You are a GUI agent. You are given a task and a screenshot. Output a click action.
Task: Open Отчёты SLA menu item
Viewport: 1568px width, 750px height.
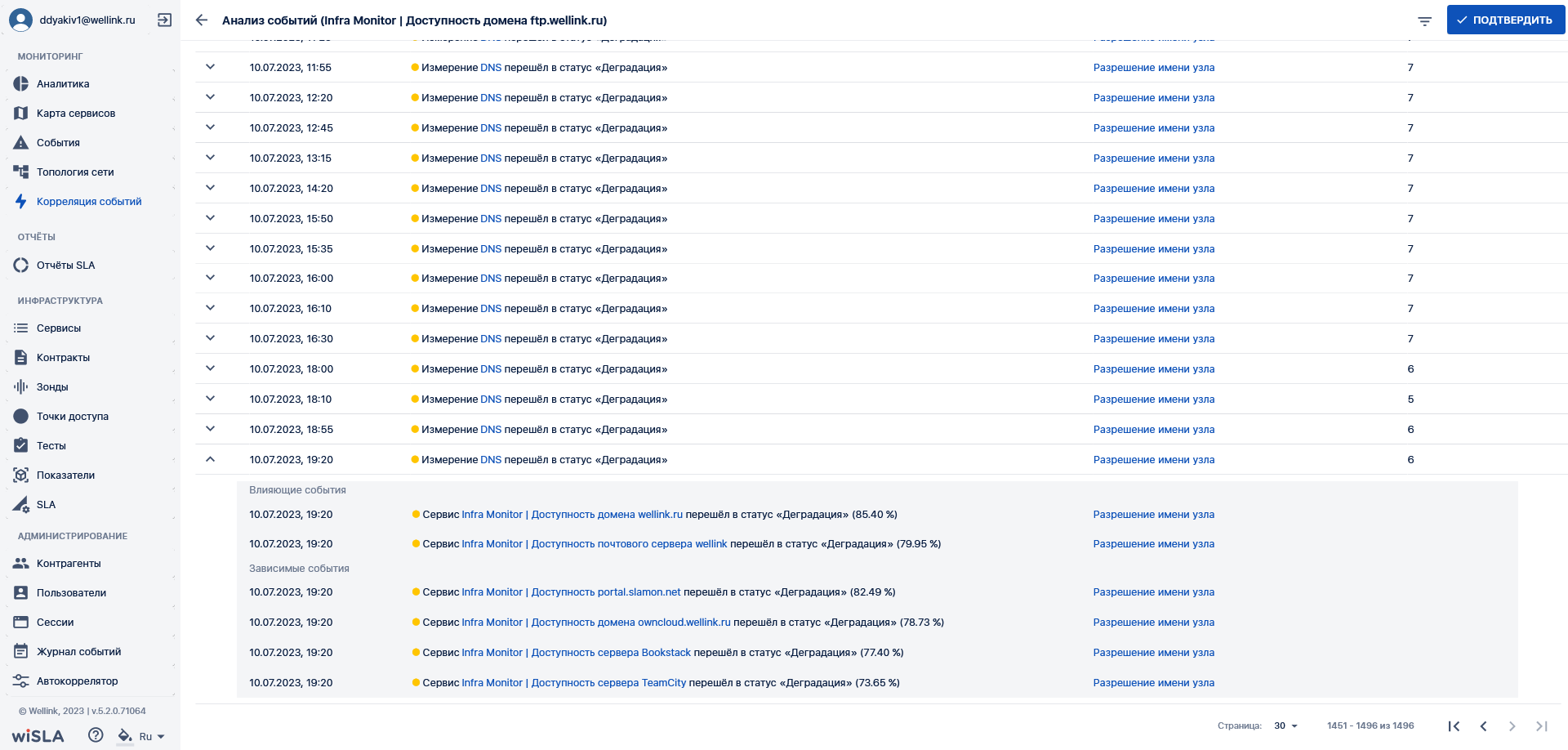pyautogui.click(x=90, y=266)
